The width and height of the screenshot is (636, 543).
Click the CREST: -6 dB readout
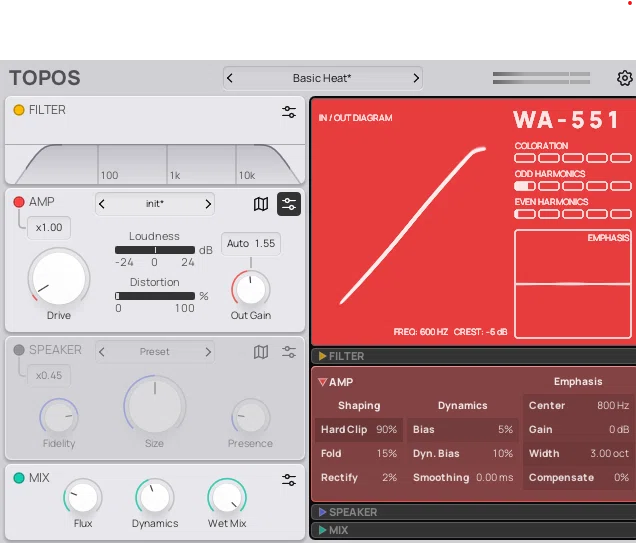480,332
